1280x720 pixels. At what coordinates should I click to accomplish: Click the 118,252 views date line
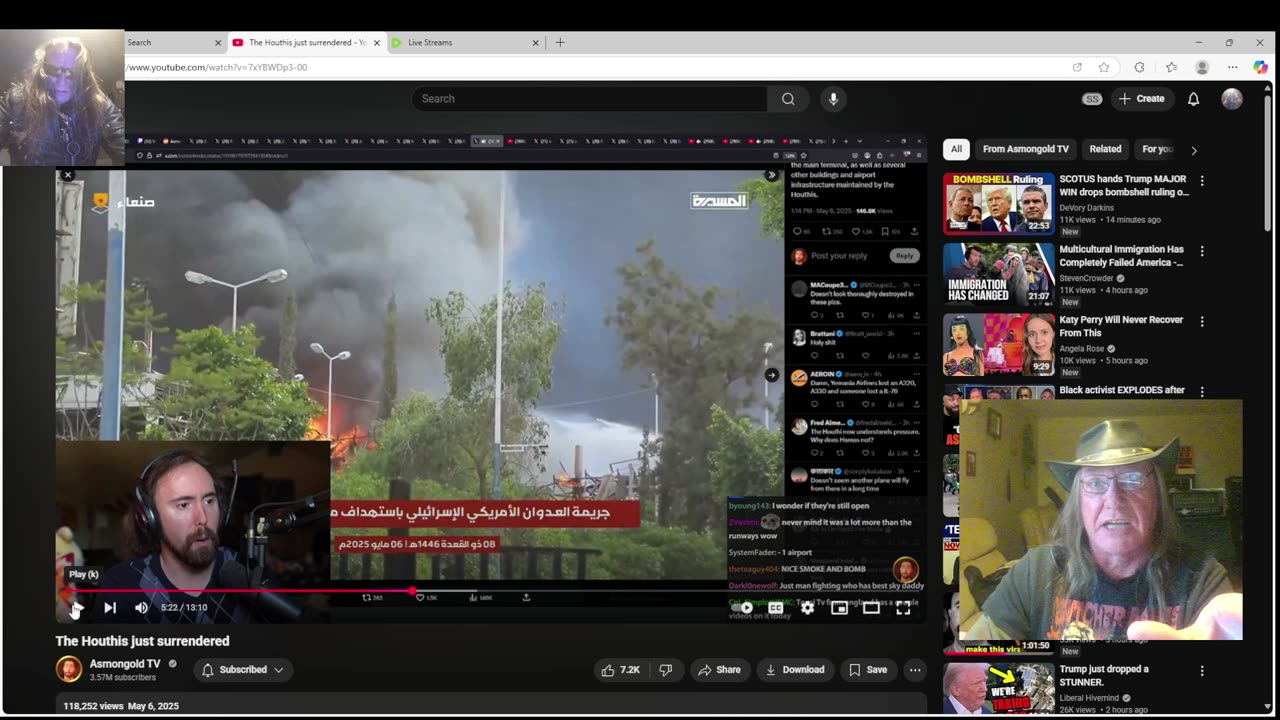(121, 706)
